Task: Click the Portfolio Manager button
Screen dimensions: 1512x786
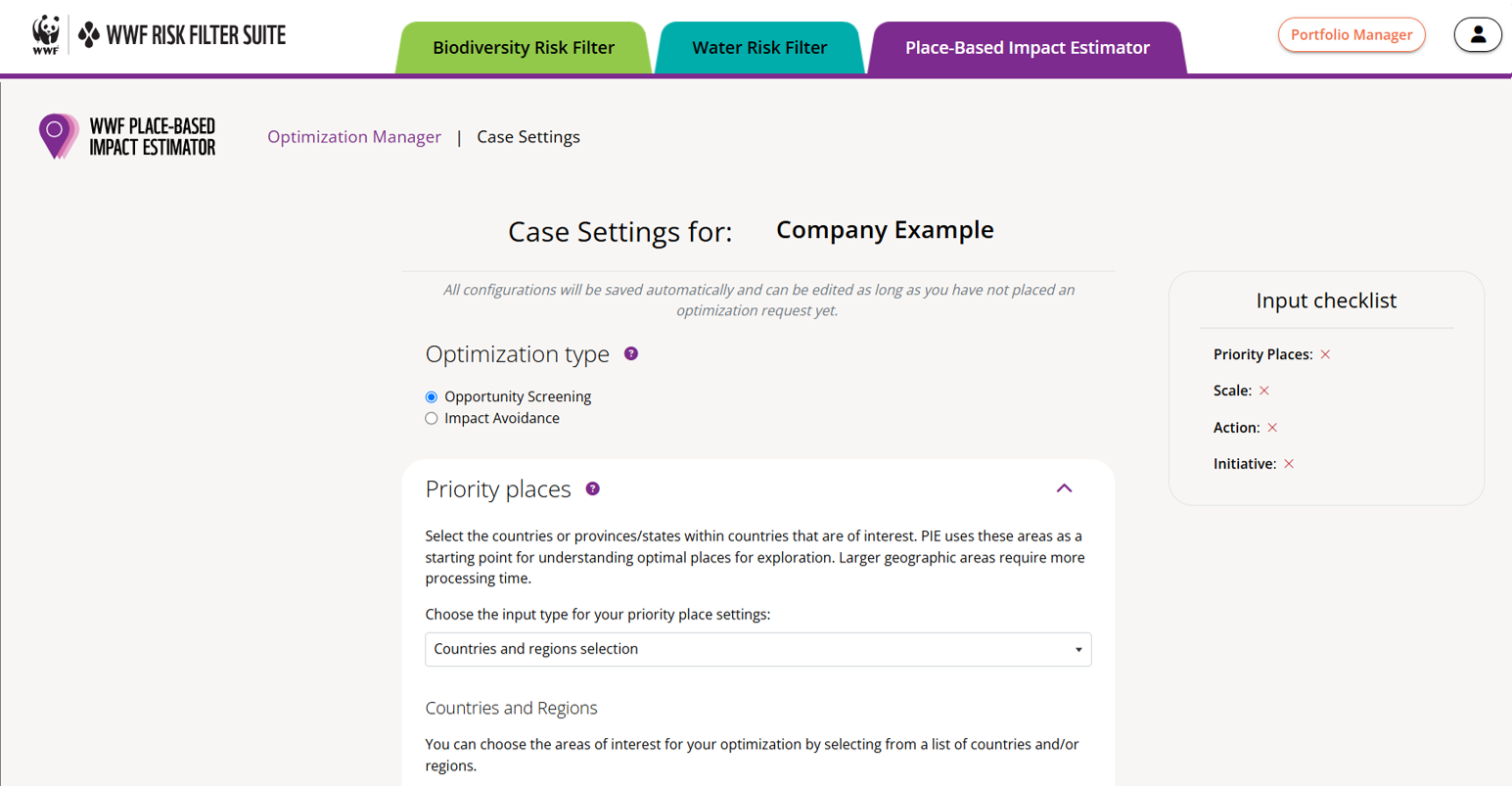Action: click(x=1352, y=34)
